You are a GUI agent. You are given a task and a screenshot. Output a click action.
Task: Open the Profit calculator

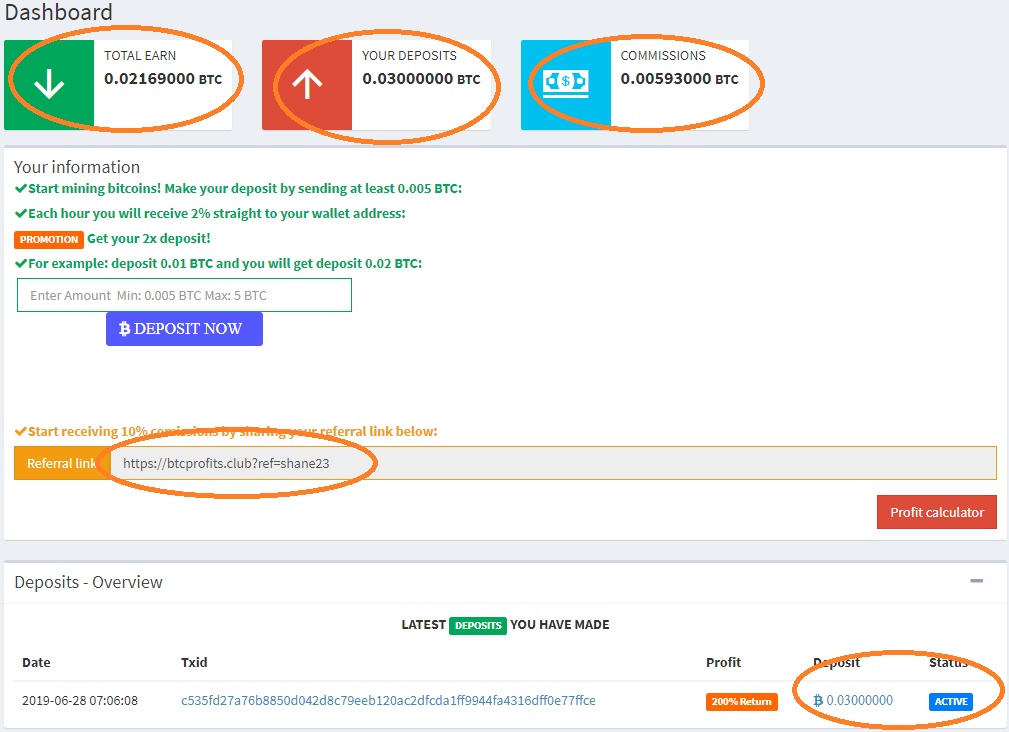tap(936, 512)
